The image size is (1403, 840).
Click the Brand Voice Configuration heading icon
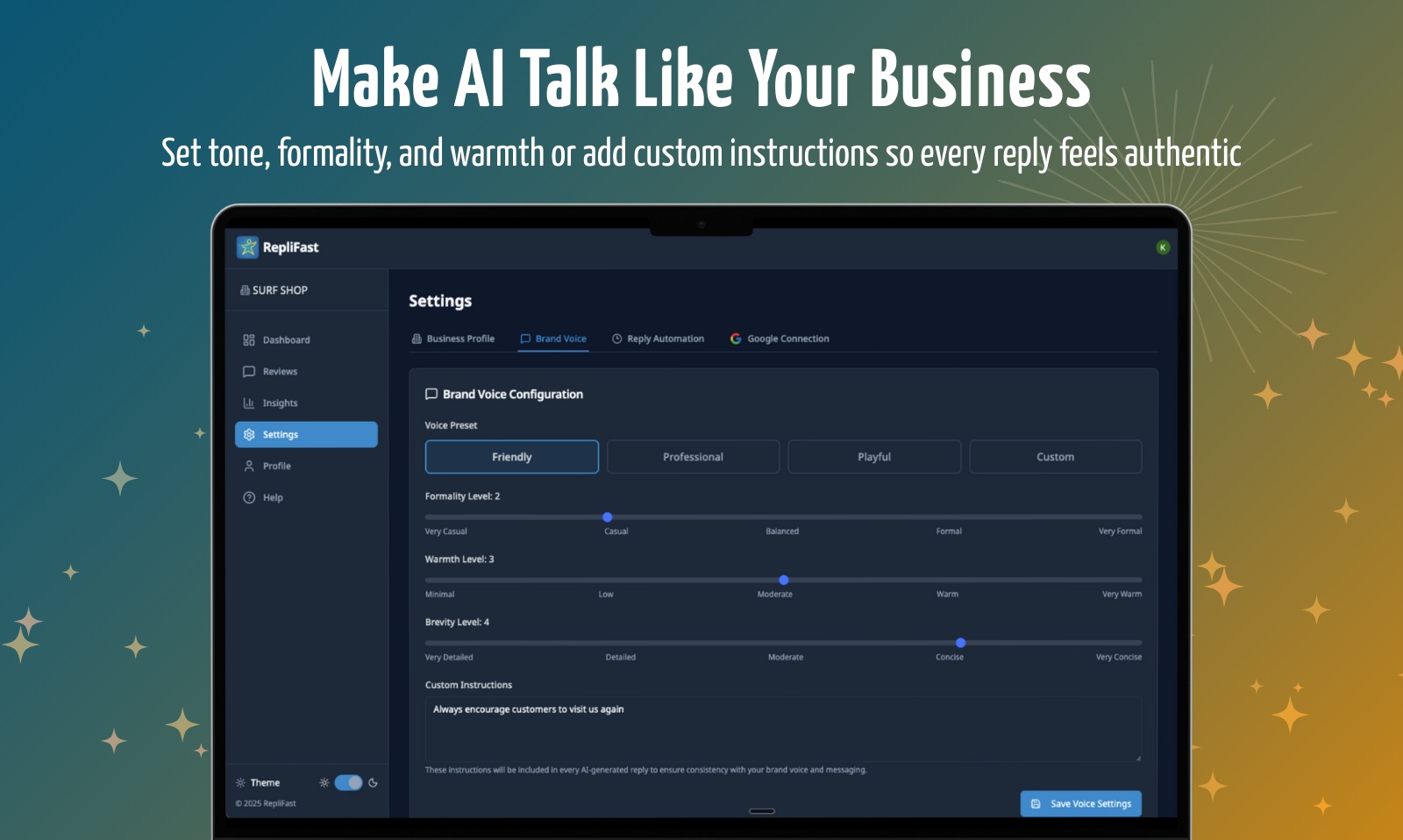tap(431, 395)
